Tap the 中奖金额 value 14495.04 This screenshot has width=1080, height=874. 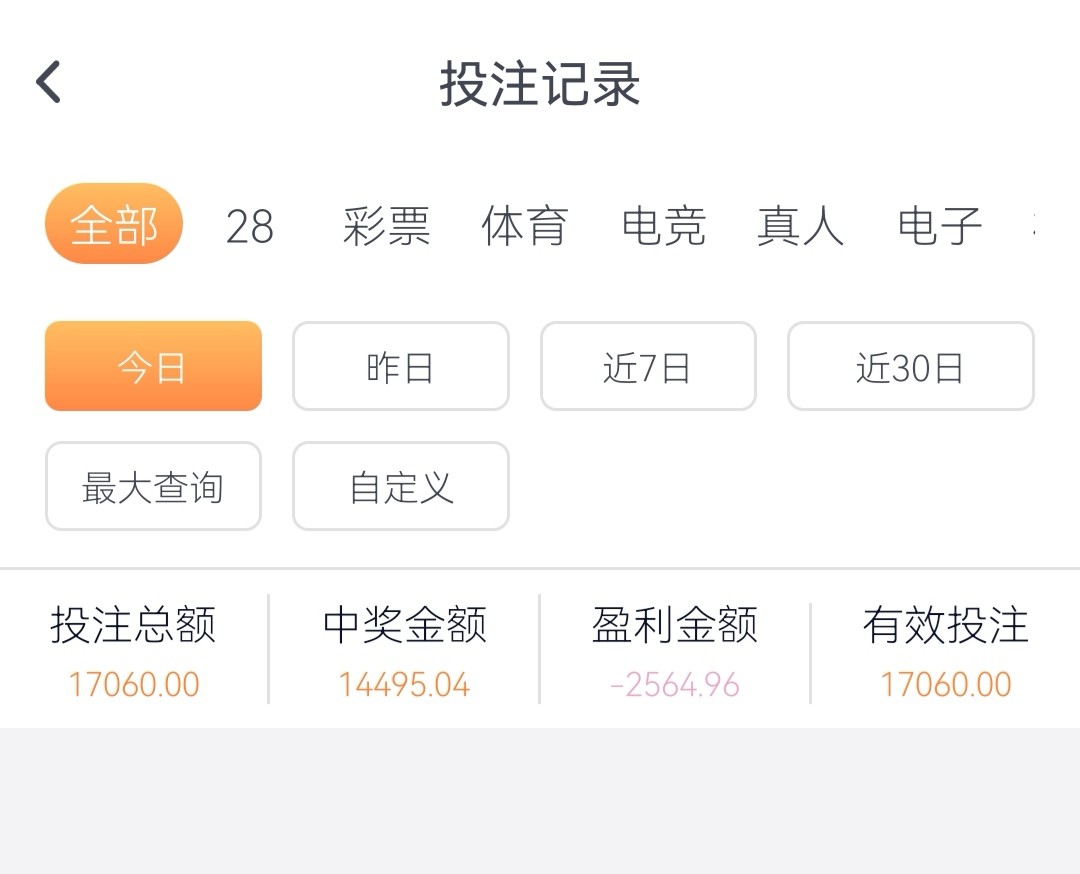click(x=404, y=685)
